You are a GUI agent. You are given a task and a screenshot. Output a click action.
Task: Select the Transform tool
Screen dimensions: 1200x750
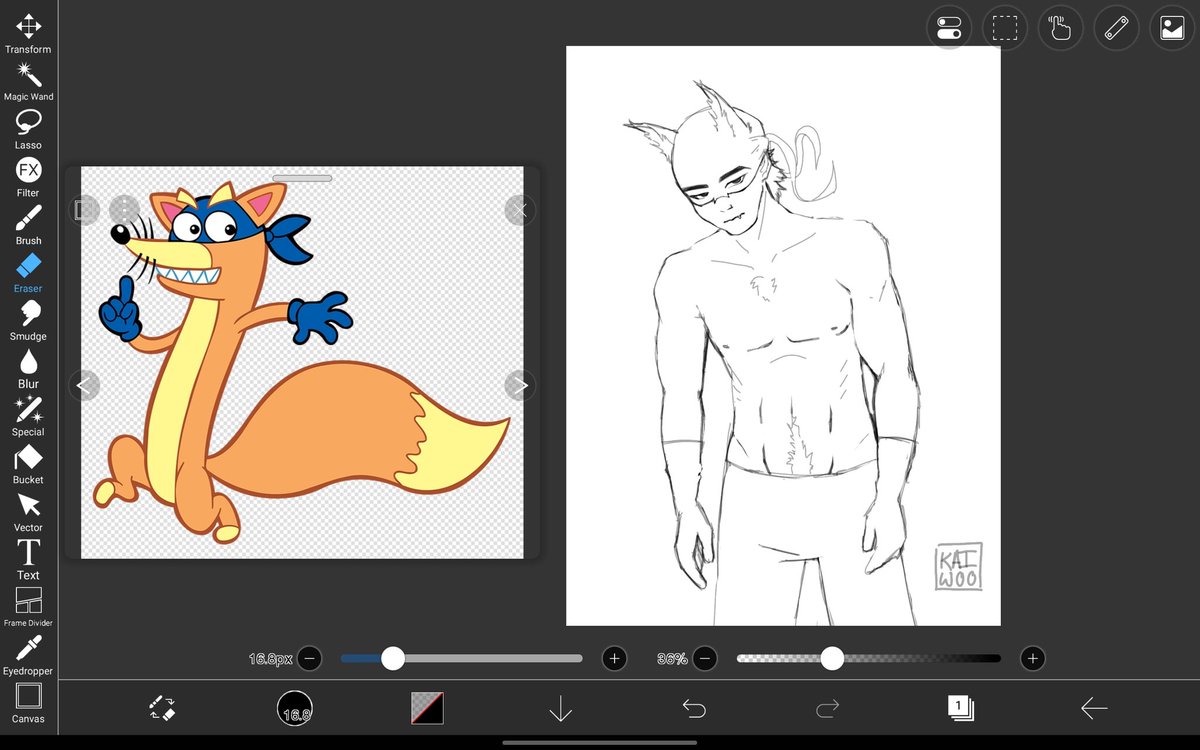(x=28, y=34)
